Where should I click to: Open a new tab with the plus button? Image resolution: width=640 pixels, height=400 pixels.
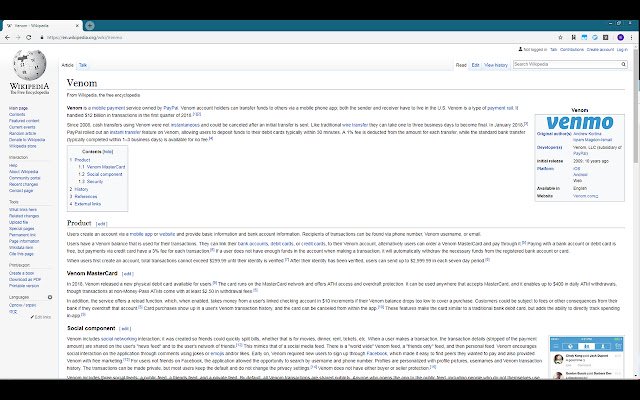(90, 26)
